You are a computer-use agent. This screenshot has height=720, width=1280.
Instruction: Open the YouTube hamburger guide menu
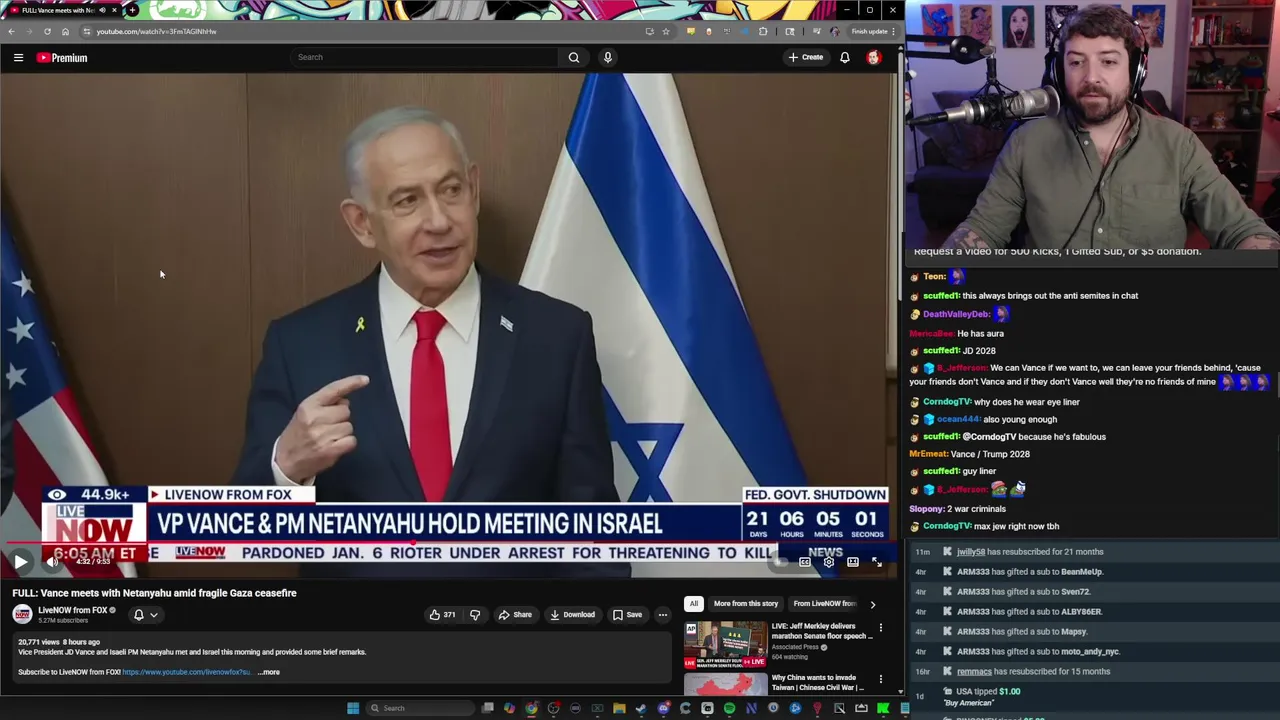pyautogui.click(x=18, y=58)
